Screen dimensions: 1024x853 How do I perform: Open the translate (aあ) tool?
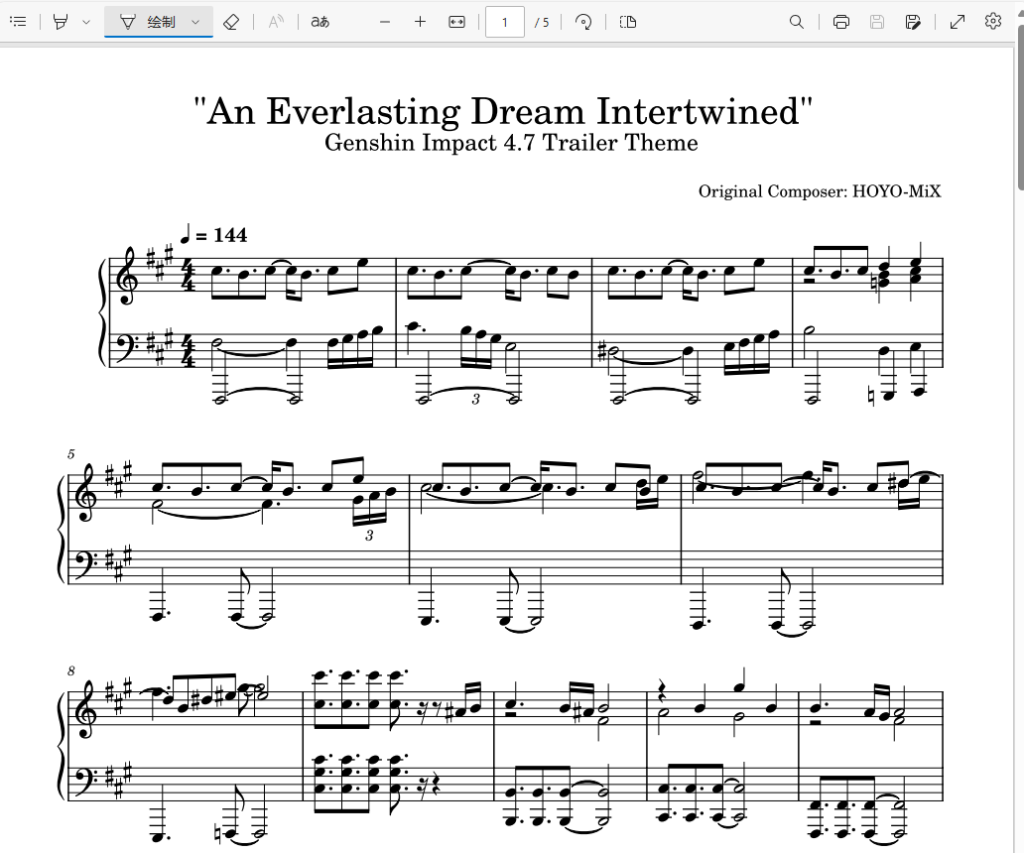(x=320, y=22)
